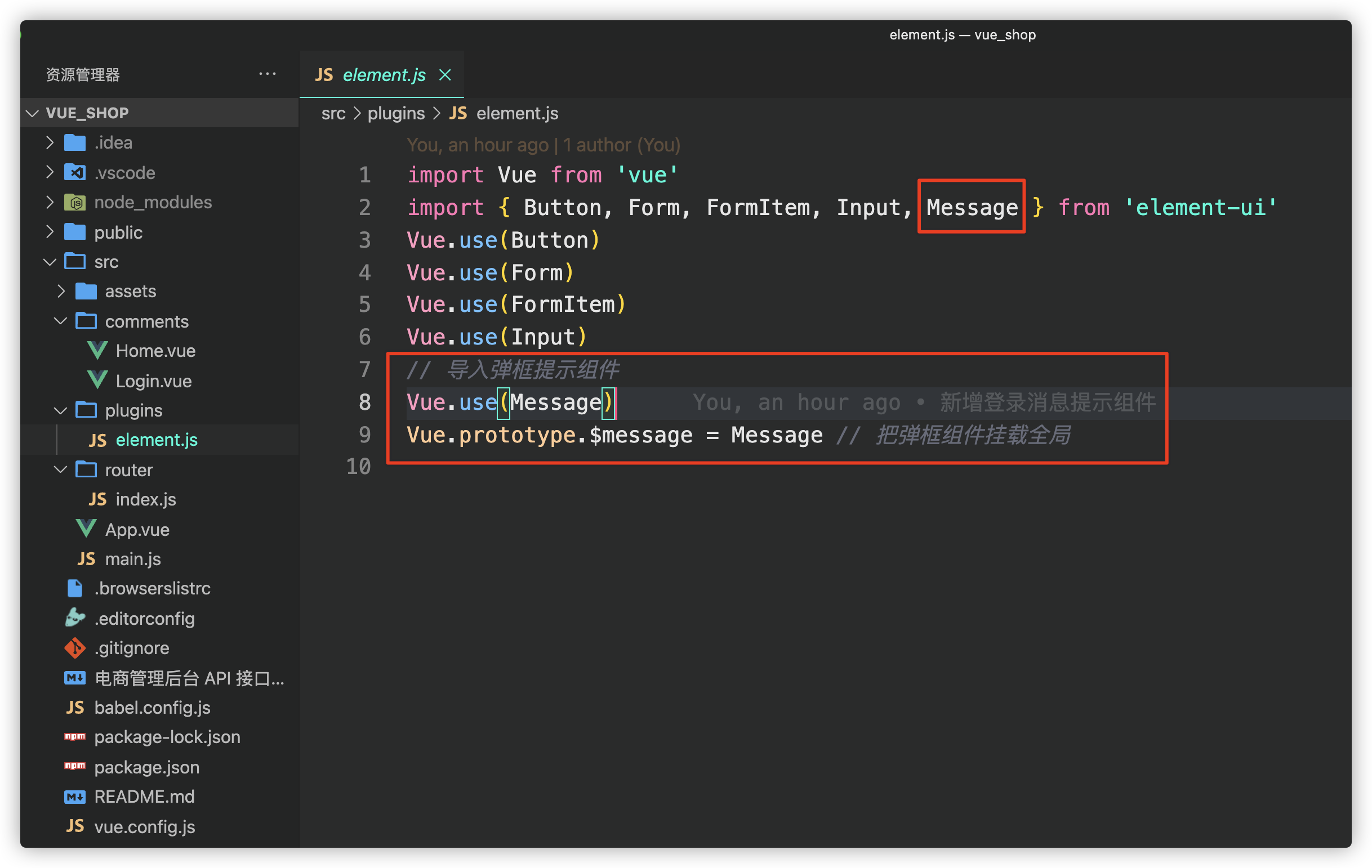The height and width of the screenshot is (868, 1372).
Task: Click the 'You, an hour ago | 1 author' CodeLens
Action: tap(544, 145)
